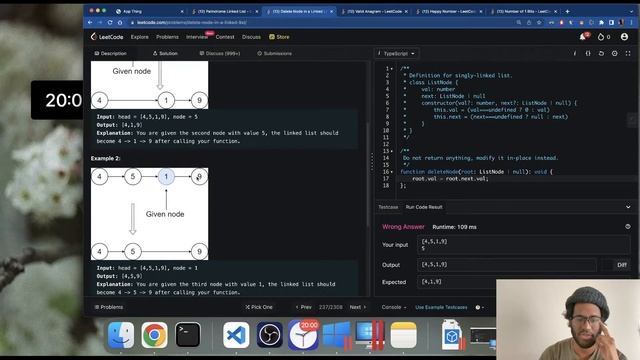
Task: Switch to the Number of 1 Bits browser tab
Action: tap(524, 11)
